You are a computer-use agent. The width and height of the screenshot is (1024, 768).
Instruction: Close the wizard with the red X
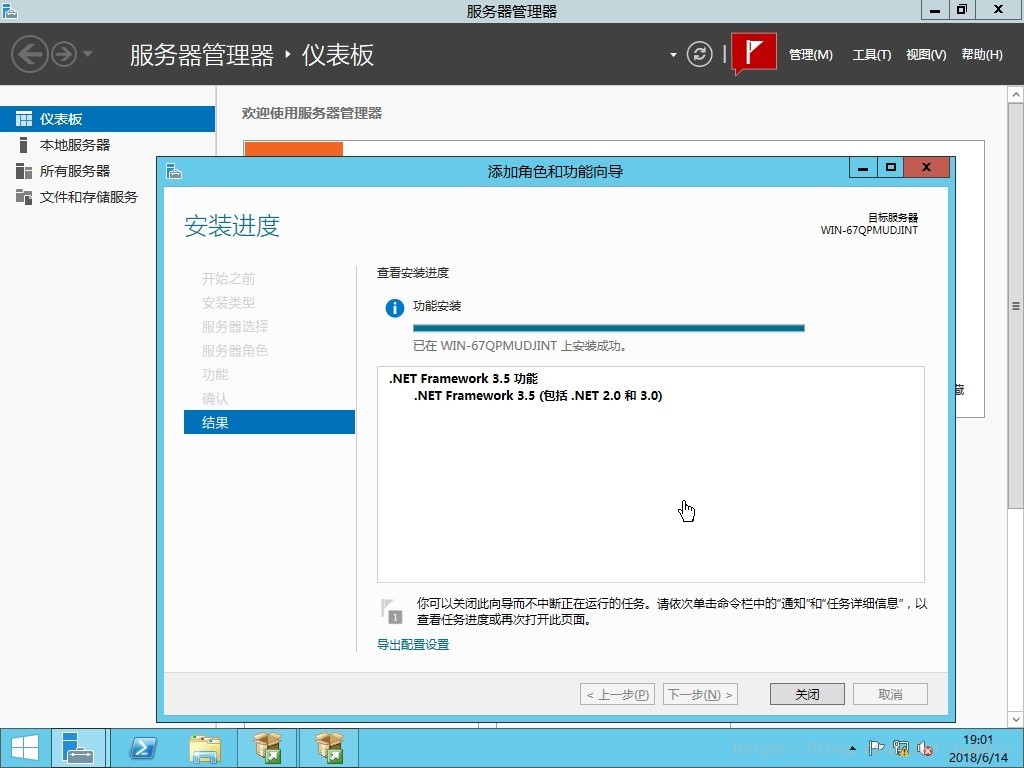click(927, 168)
